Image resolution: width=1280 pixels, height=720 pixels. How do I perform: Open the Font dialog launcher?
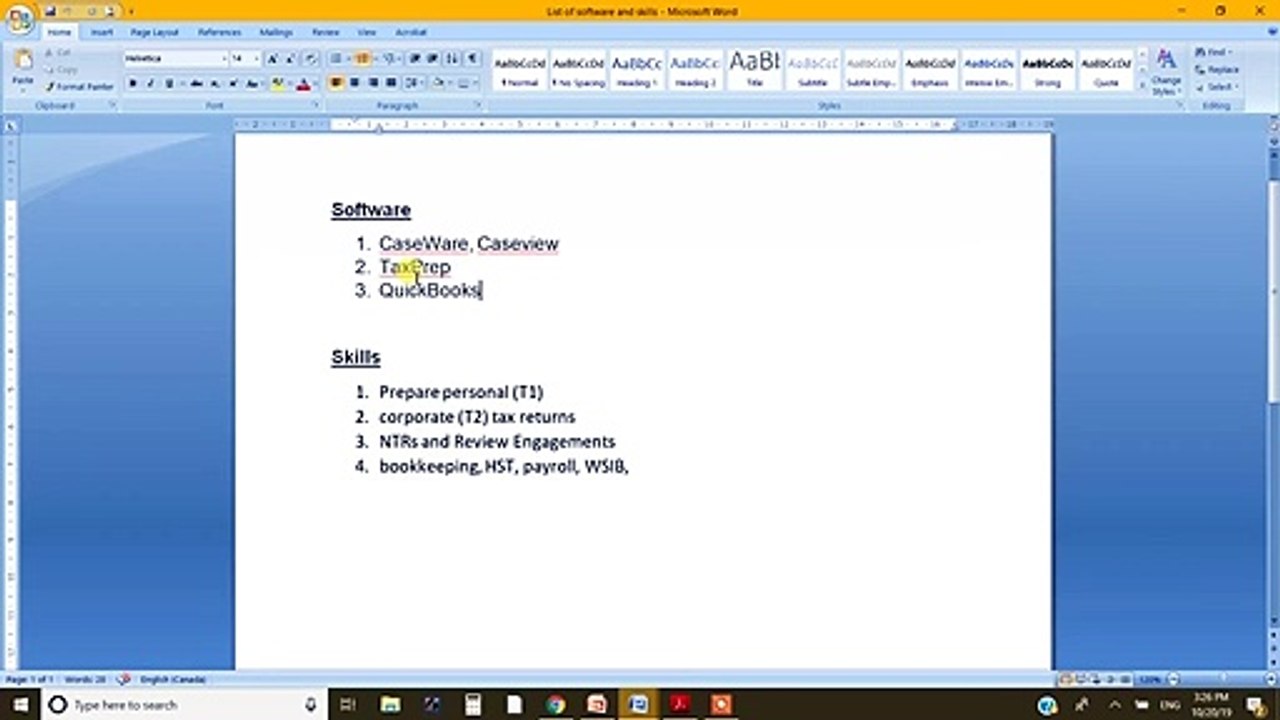(x=316, y=104)
